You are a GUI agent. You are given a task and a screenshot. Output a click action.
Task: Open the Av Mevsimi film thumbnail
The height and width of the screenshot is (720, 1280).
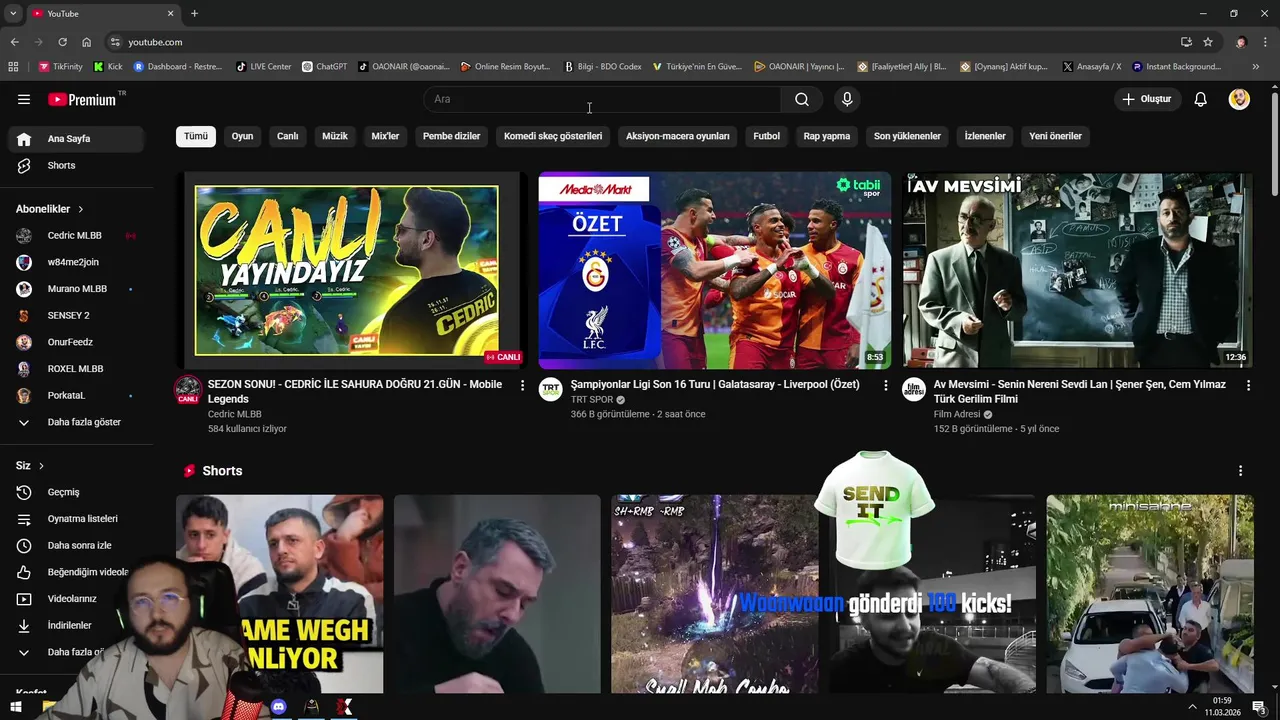pos(1078,270)
